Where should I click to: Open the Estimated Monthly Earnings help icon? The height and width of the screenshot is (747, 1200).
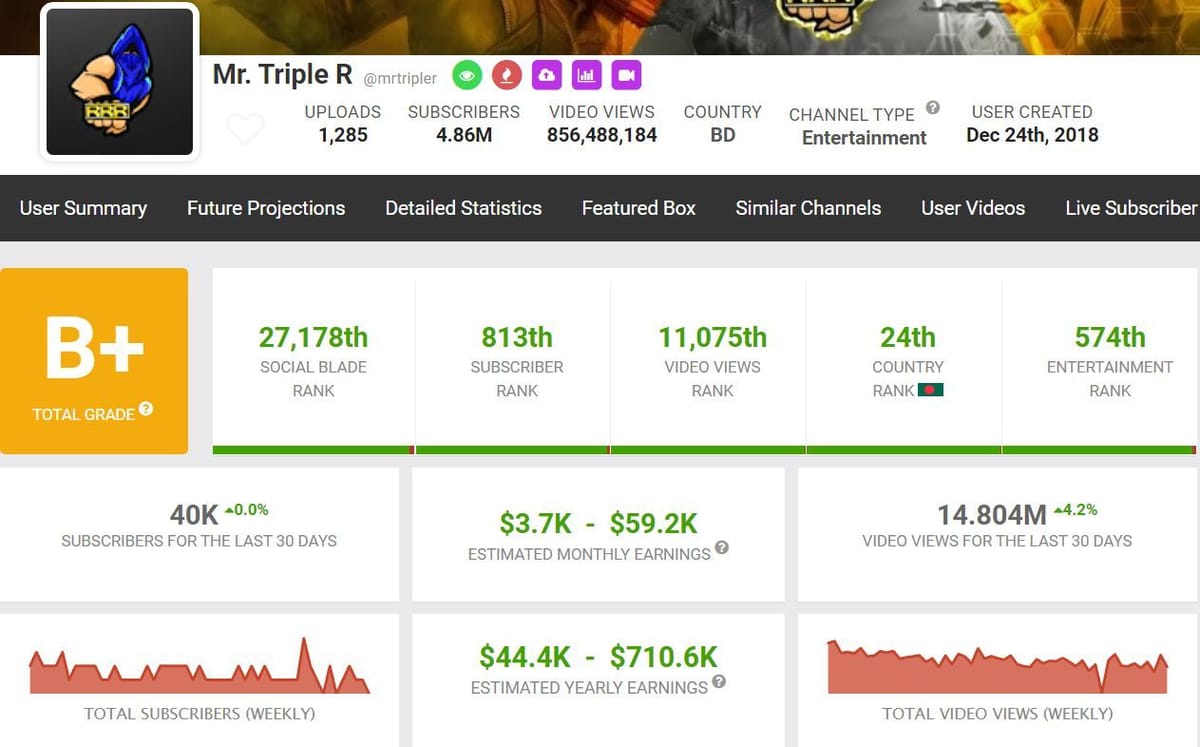722,549
